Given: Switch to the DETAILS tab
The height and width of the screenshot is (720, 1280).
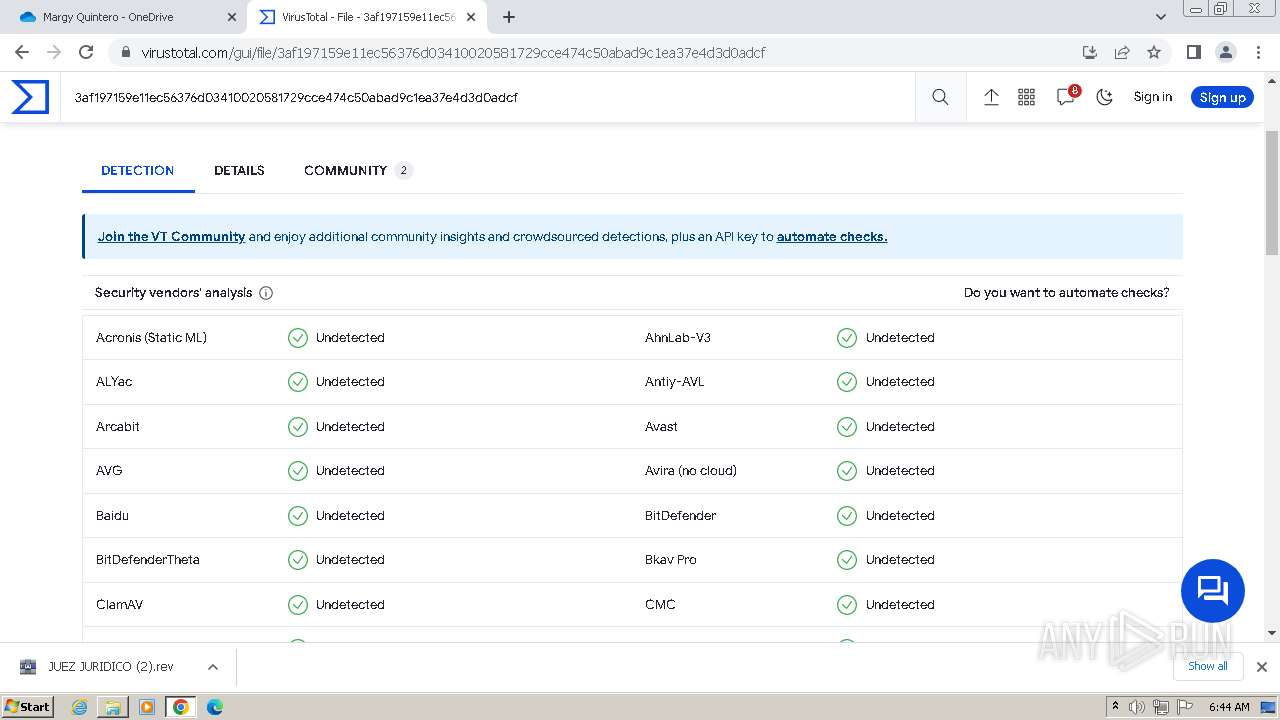Looking at the screenshot, I should coord(239,171).
